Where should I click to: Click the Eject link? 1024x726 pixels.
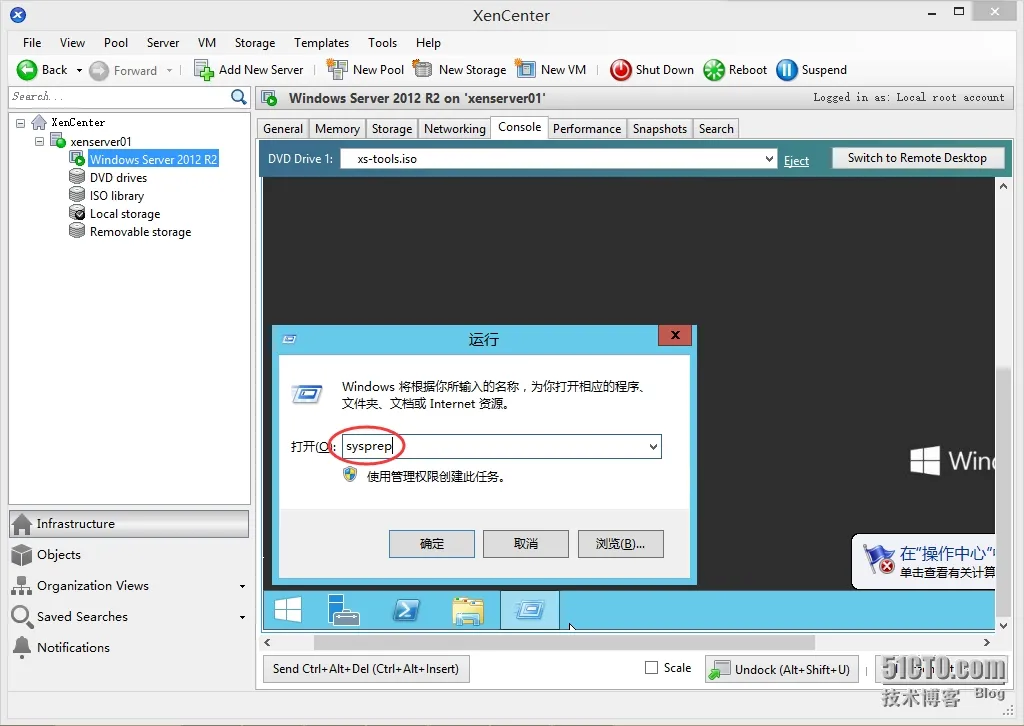796,161
